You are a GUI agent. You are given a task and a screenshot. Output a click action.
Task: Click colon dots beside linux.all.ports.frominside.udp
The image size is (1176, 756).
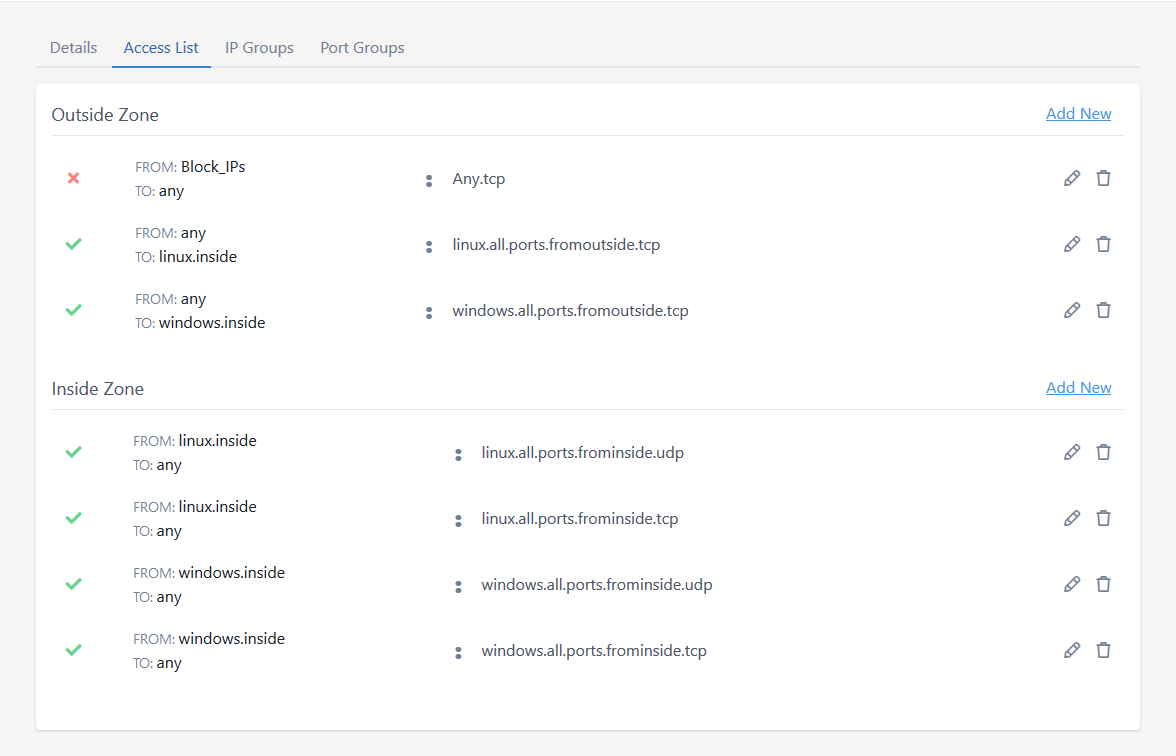point(458,454)
